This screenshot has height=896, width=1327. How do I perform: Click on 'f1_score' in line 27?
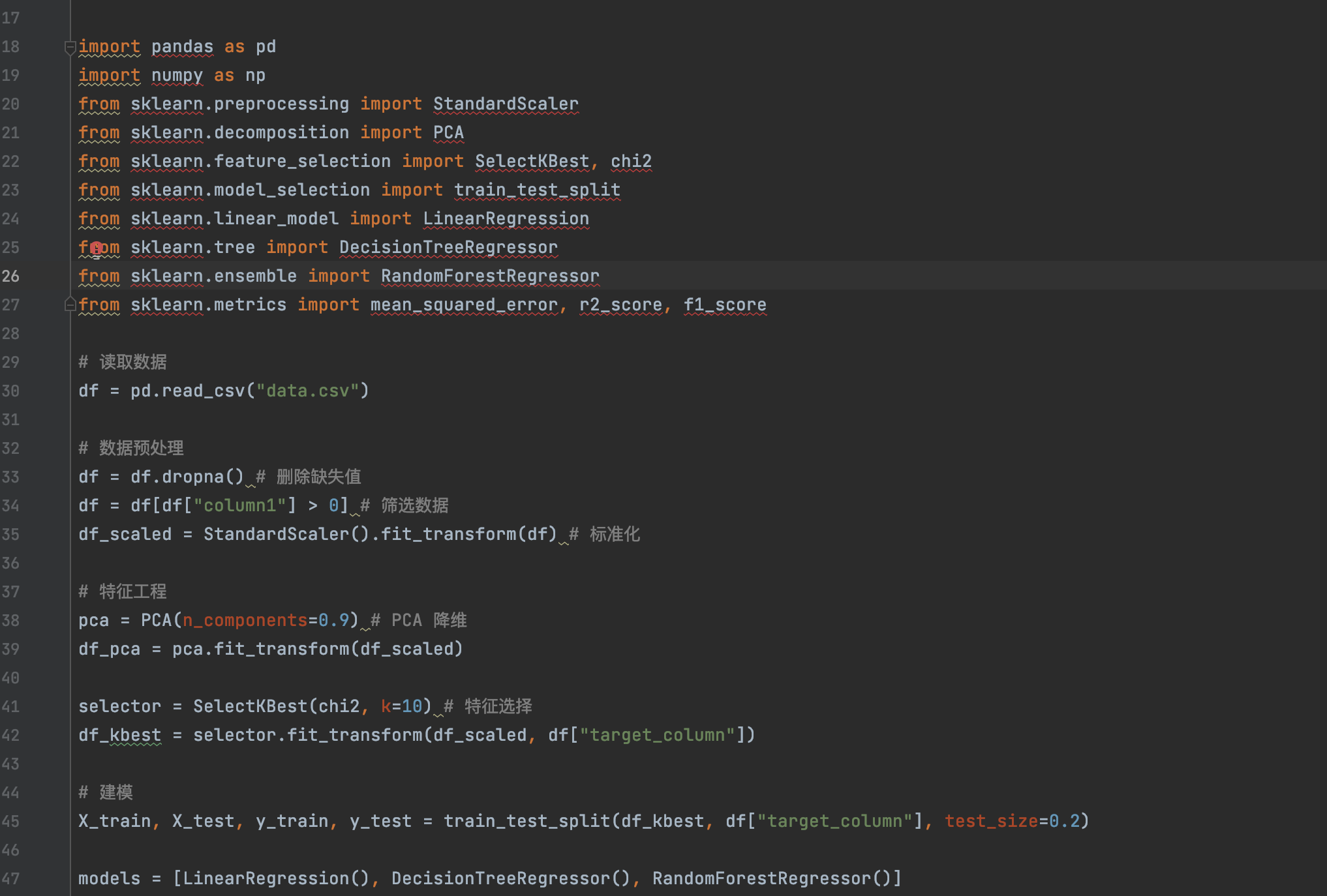725,305
